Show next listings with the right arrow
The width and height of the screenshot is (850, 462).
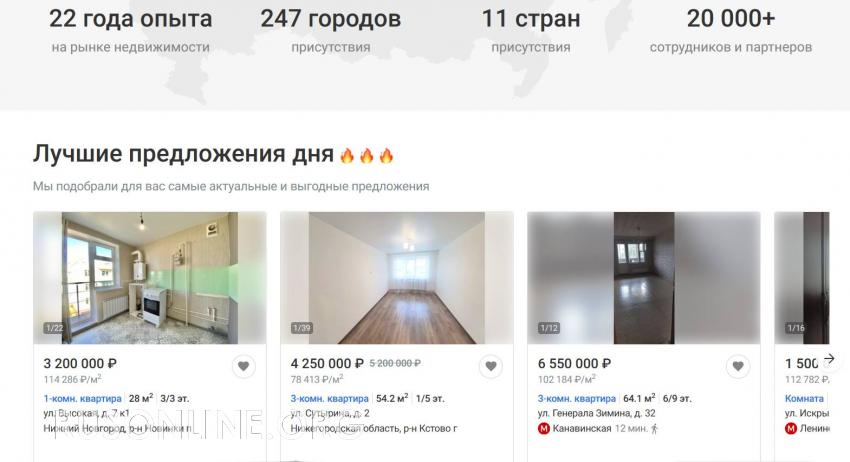coord(829,359)
